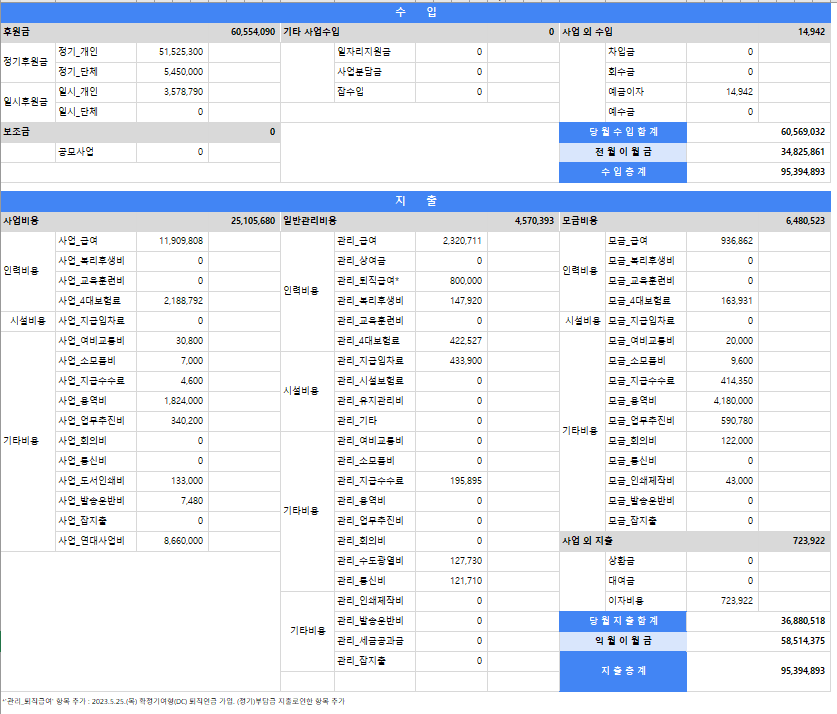
Task: Select the 일반관리비용 total 4,570,393
Action: (534, 221)
